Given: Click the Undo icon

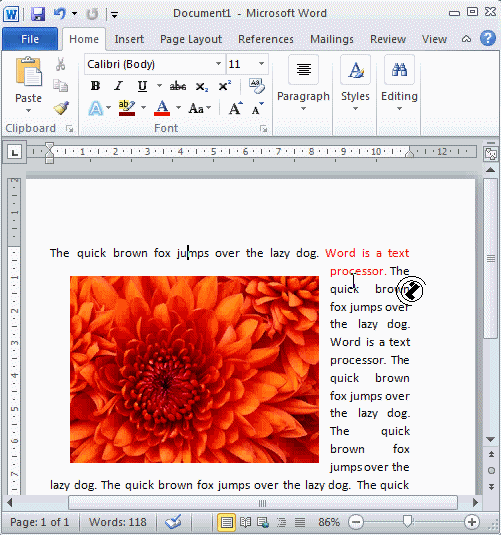Looking at the screenshot, I should (x=59, y=14).
